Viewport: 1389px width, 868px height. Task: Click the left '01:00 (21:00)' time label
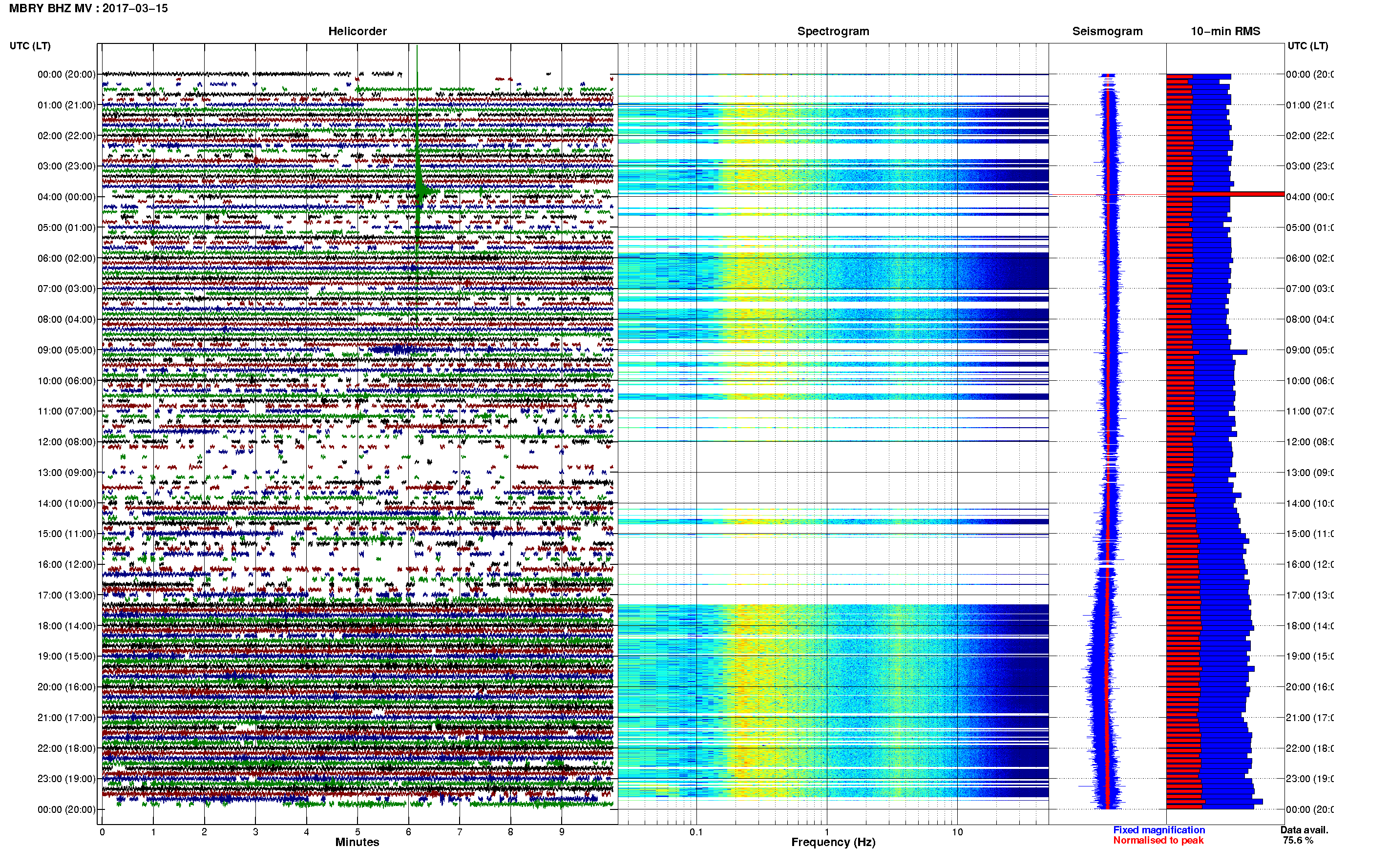pos(66,105)
